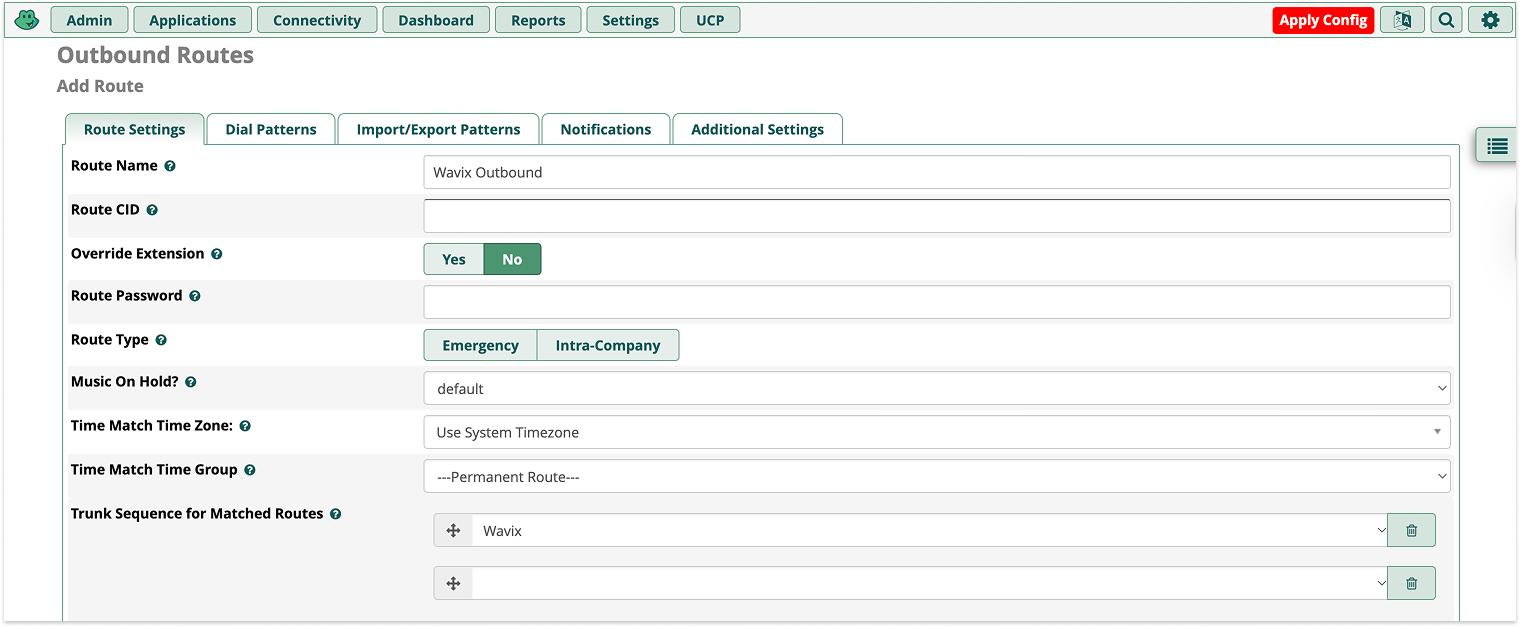
Task: Click inside the Route Password field
Action: click(x=936, y=301)
